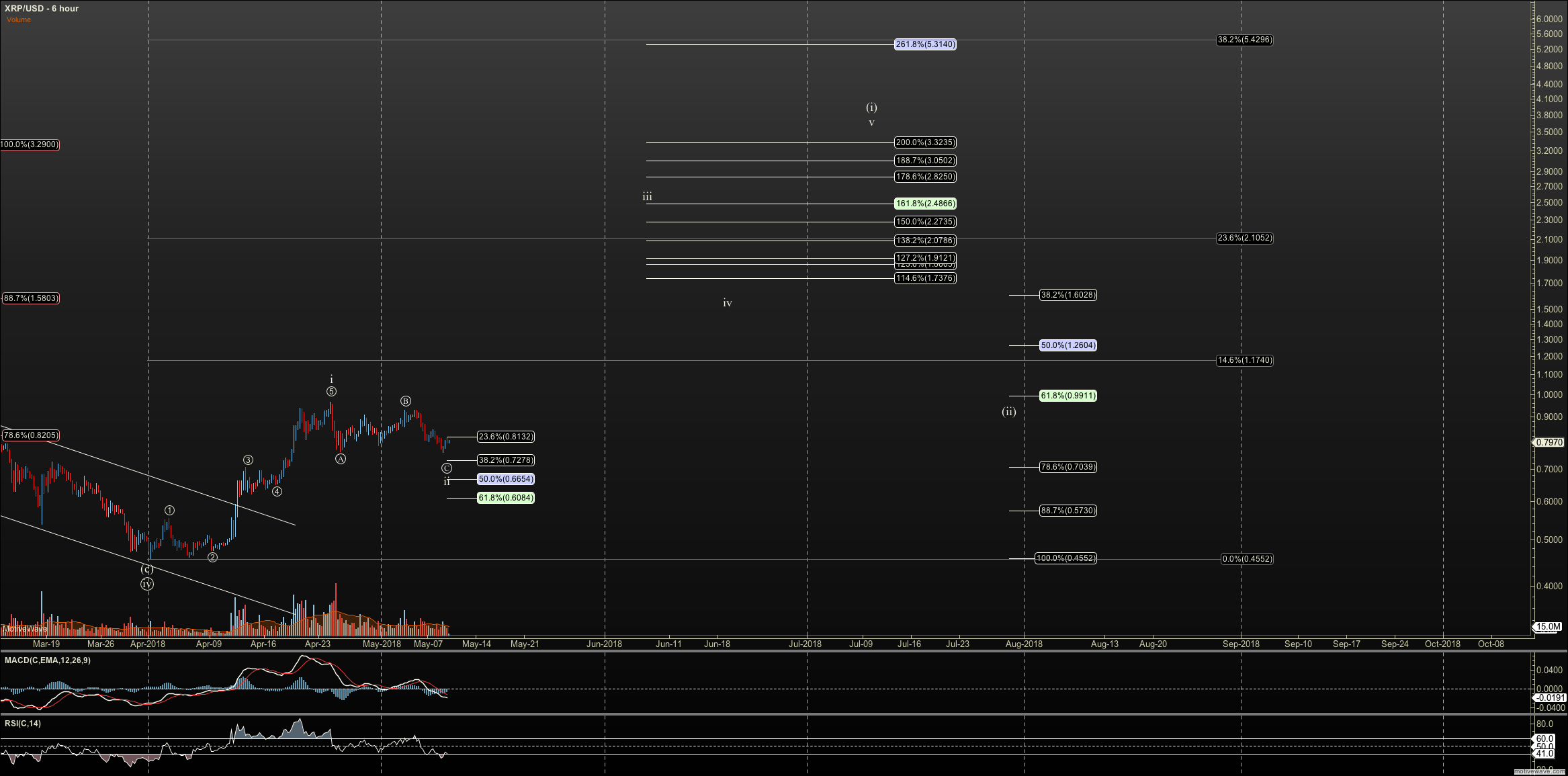Select the green 61.8%(0.9911) label
1568x776 pixels.
pyautogui.click(x=1068, y=396)
